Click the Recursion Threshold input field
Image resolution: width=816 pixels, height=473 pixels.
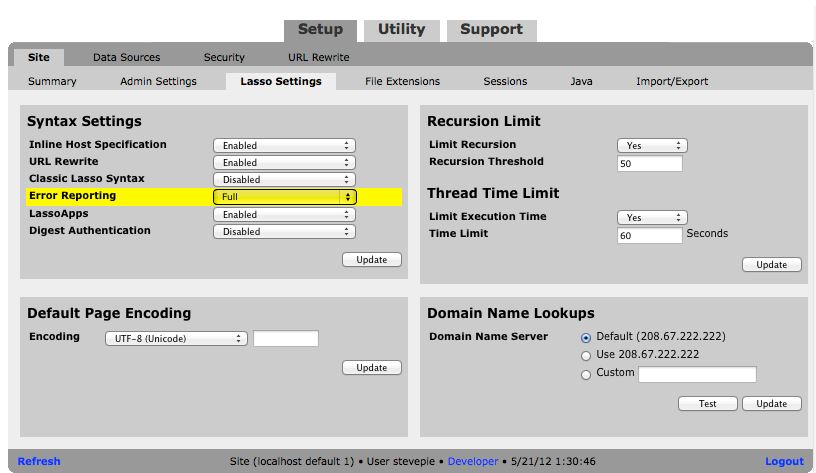pyautogui.click(x=649, y=164)
